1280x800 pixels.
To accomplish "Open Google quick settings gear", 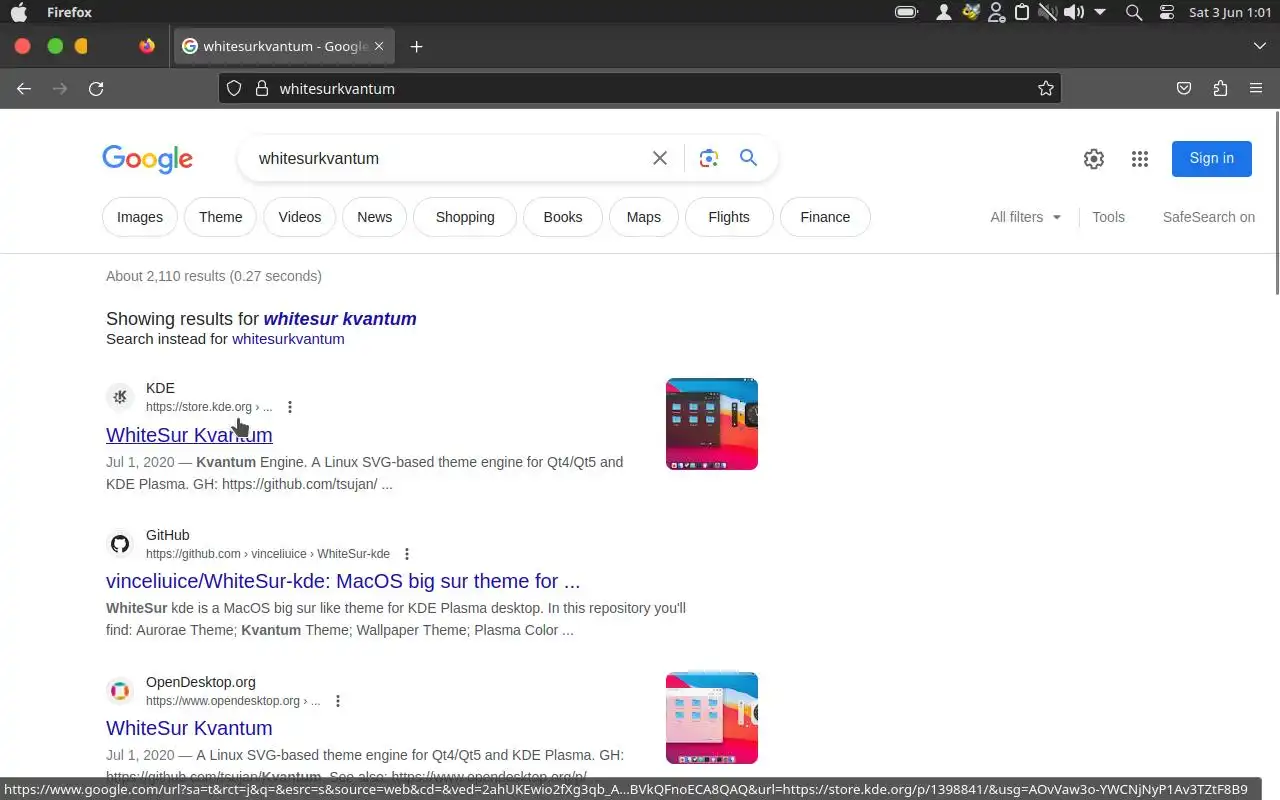I will pos(1094,158).
